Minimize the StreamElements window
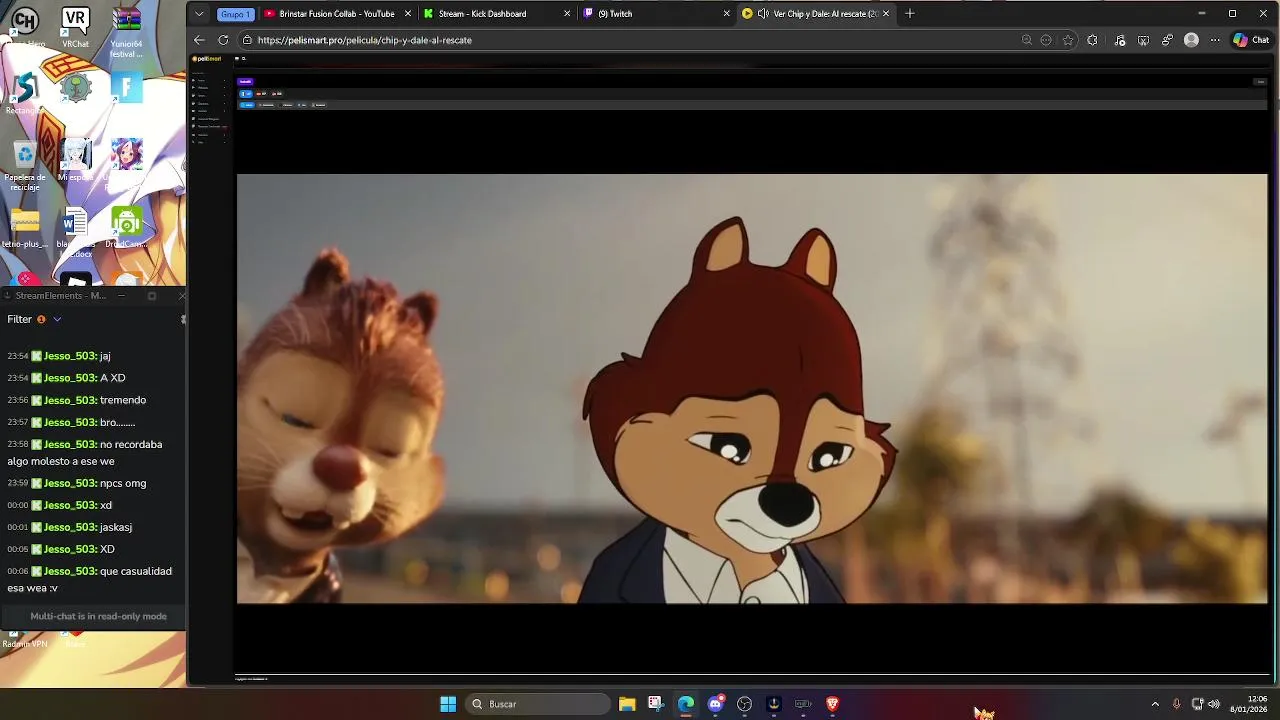The height and width of the screenshot is (720, 1280). coord(122,296)
